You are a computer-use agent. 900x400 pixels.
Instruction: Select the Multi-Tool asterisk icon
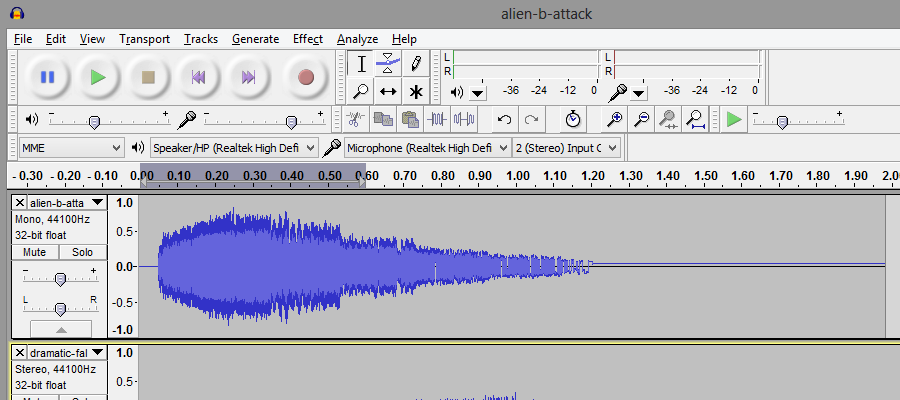point(416,92)
